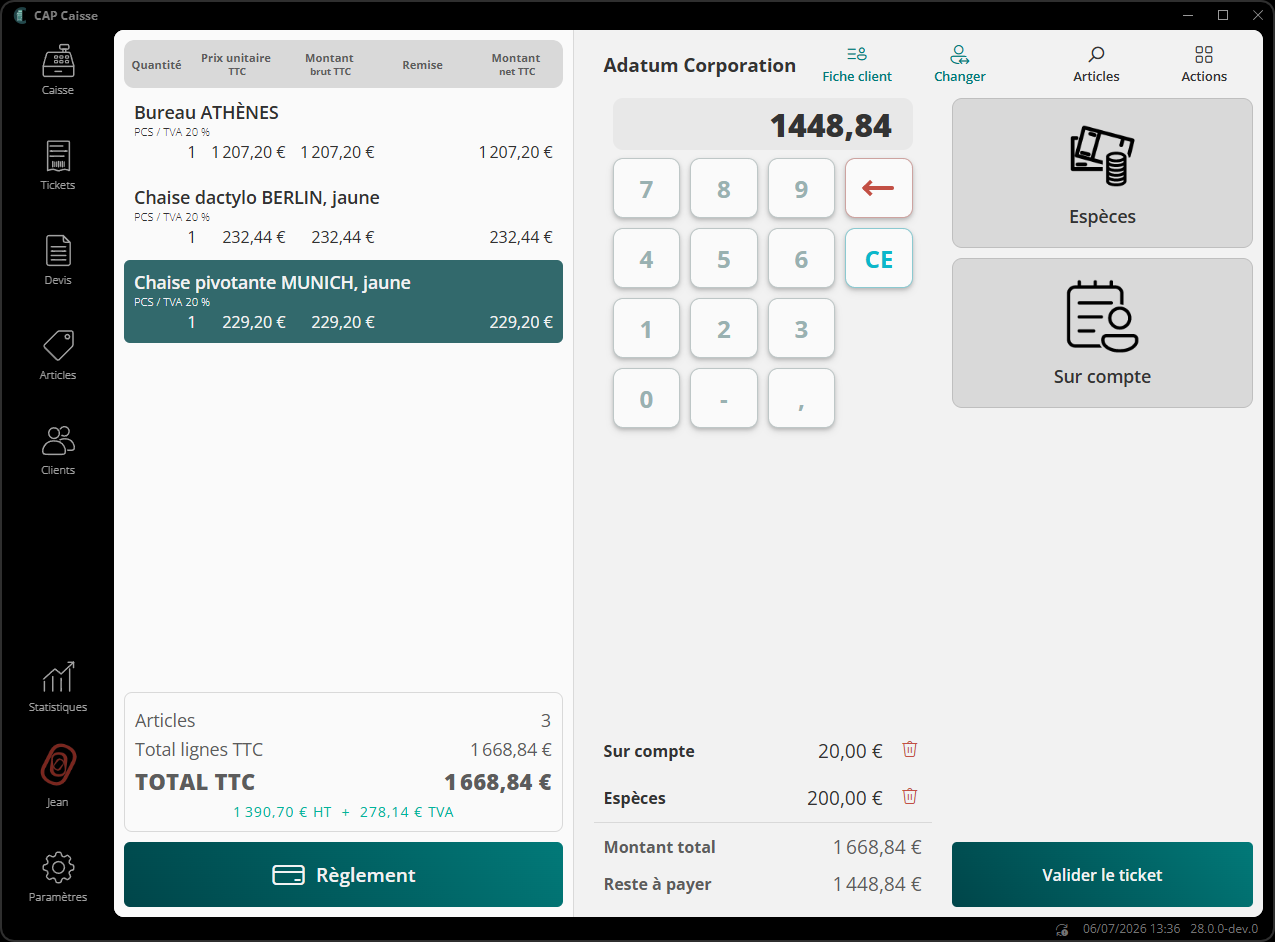Tap the comma decimal key
This screenshot has height=942, width=1275.
pos(801,398)
